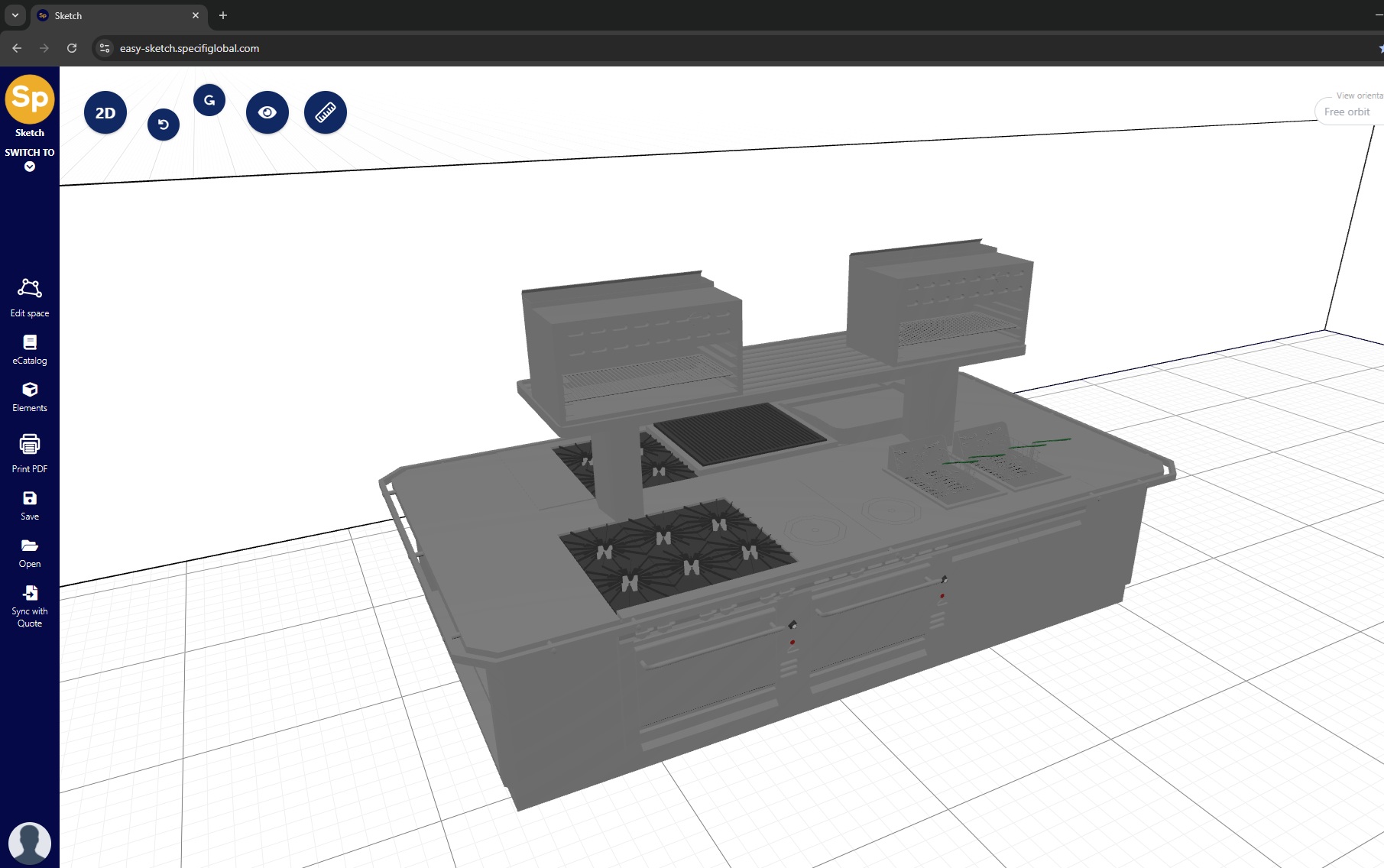
Task: Open the Free orbit view orientation dropdown
Action: pos(1348,112)
